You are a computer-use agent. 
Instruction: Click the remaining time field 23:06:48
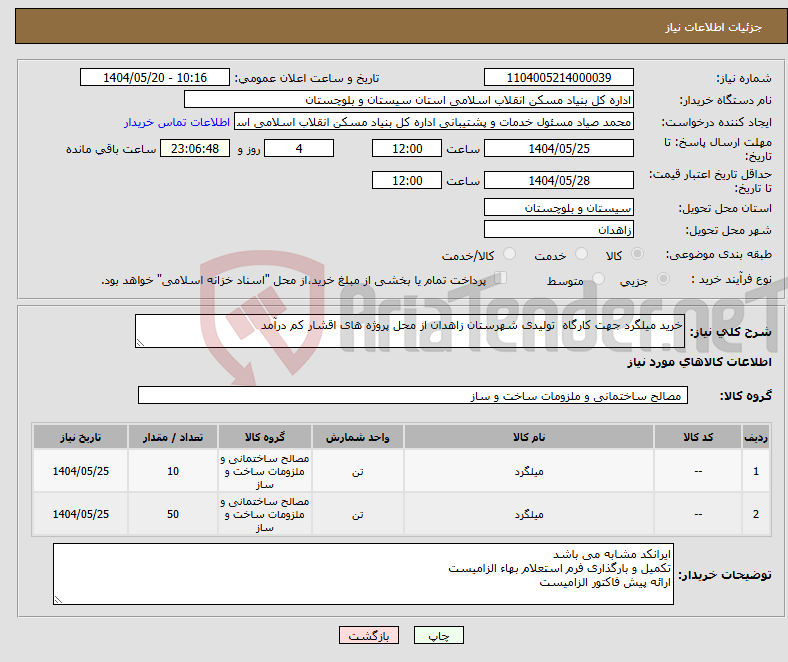(x=195, y=148)
